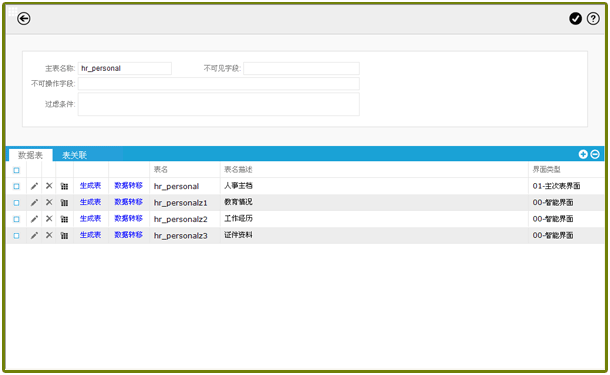Remove a row with the minus icon
Viewport: 610px width, 375px height.
coord(595,154)
